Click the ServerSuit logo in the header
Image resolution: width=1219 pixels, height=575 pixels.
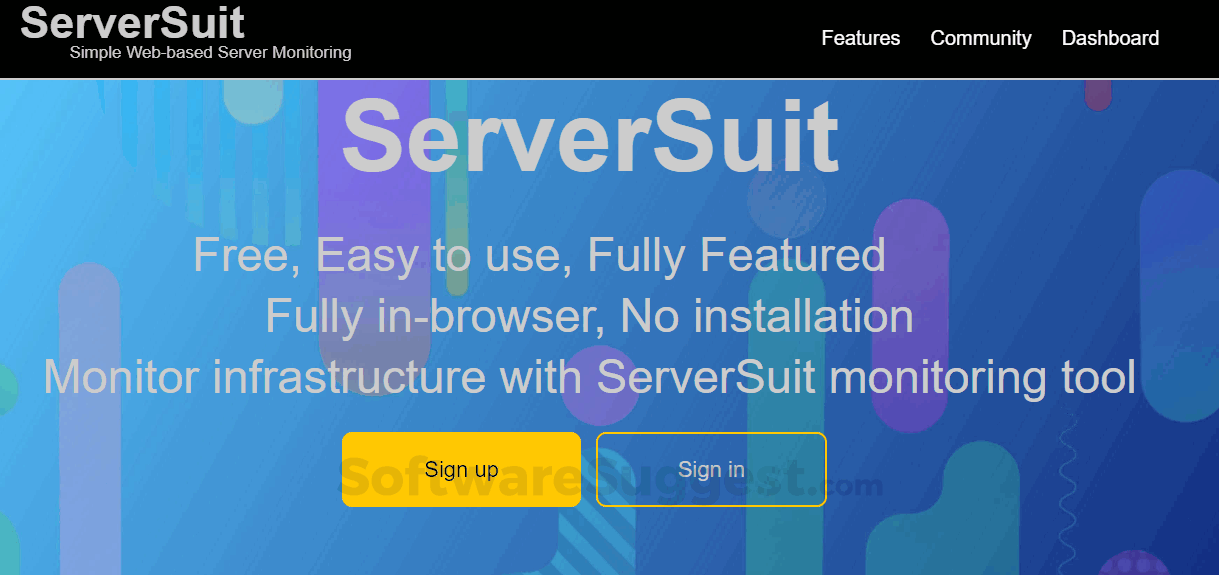coord(132,23)
